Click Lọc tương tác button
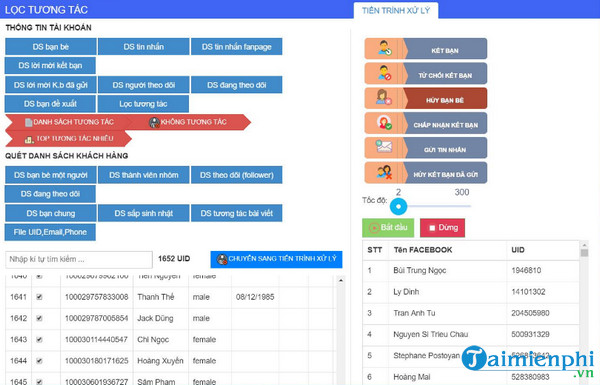Image resolution: width=600 pixels, height=385 pixels. [x=143, y=104]
